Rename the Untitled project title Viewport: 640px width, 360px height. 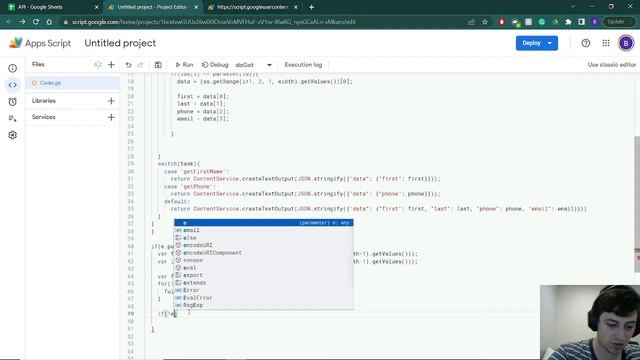click(x=120, y=43)
